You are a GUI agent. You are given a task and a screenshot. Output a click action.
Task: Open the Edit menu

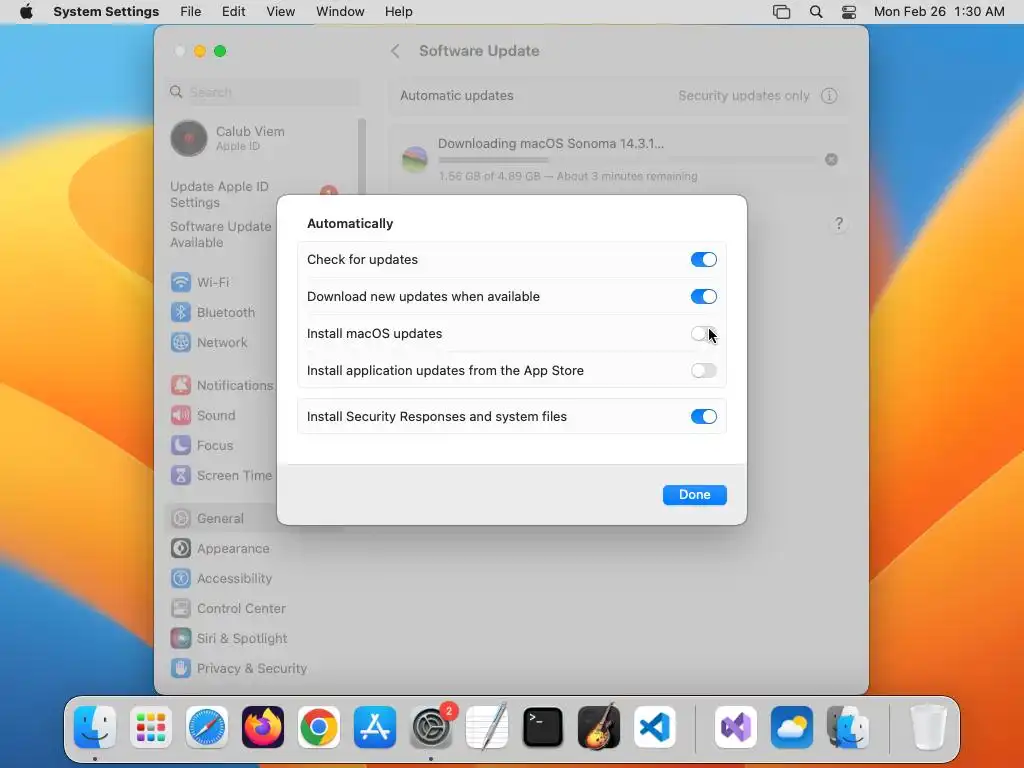[233, 12]
